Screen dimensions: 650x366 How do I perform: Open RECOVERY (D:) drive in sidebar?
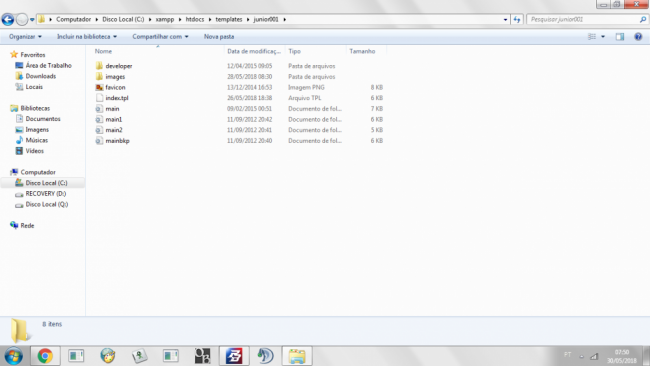click(46, 194)
